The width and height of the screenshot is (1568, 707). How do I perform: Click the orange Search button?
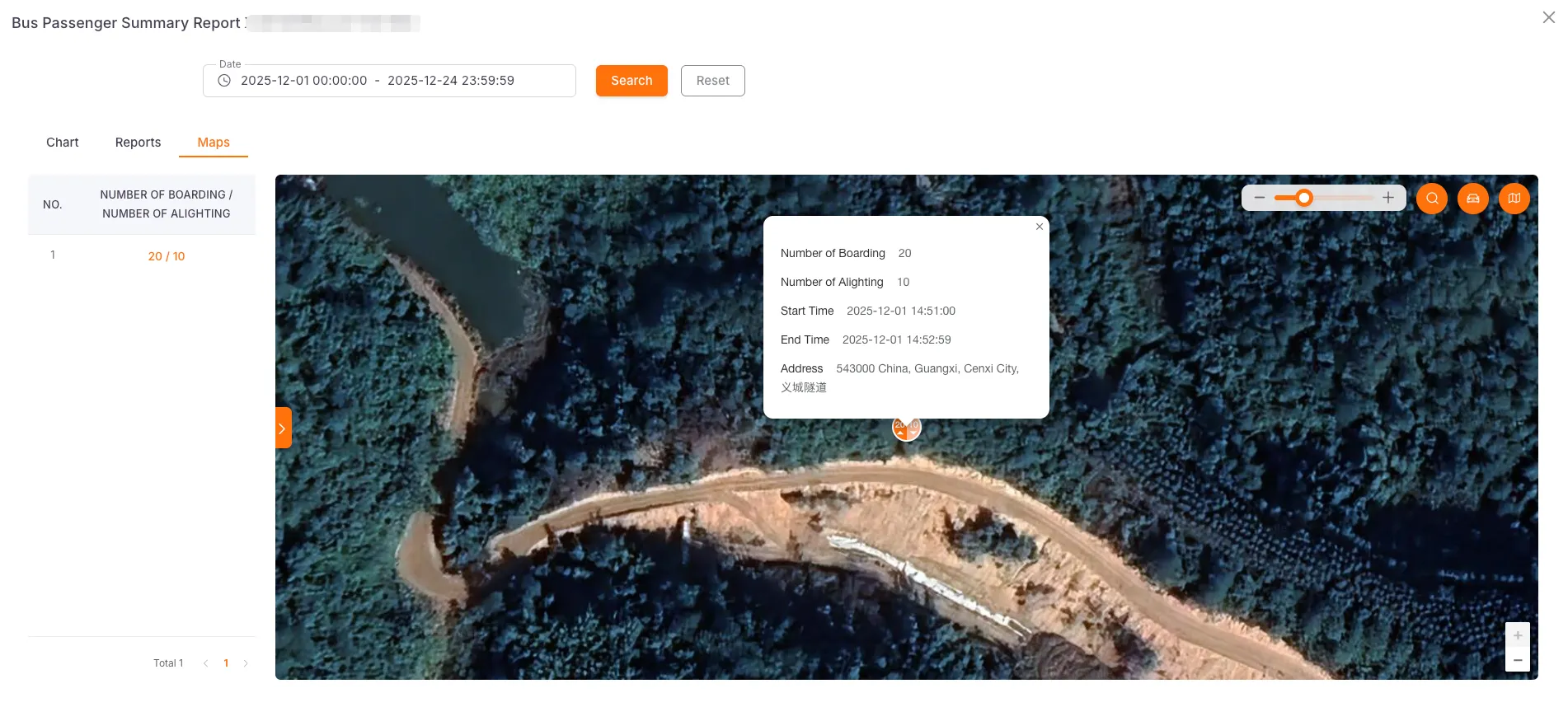[631, 81]
